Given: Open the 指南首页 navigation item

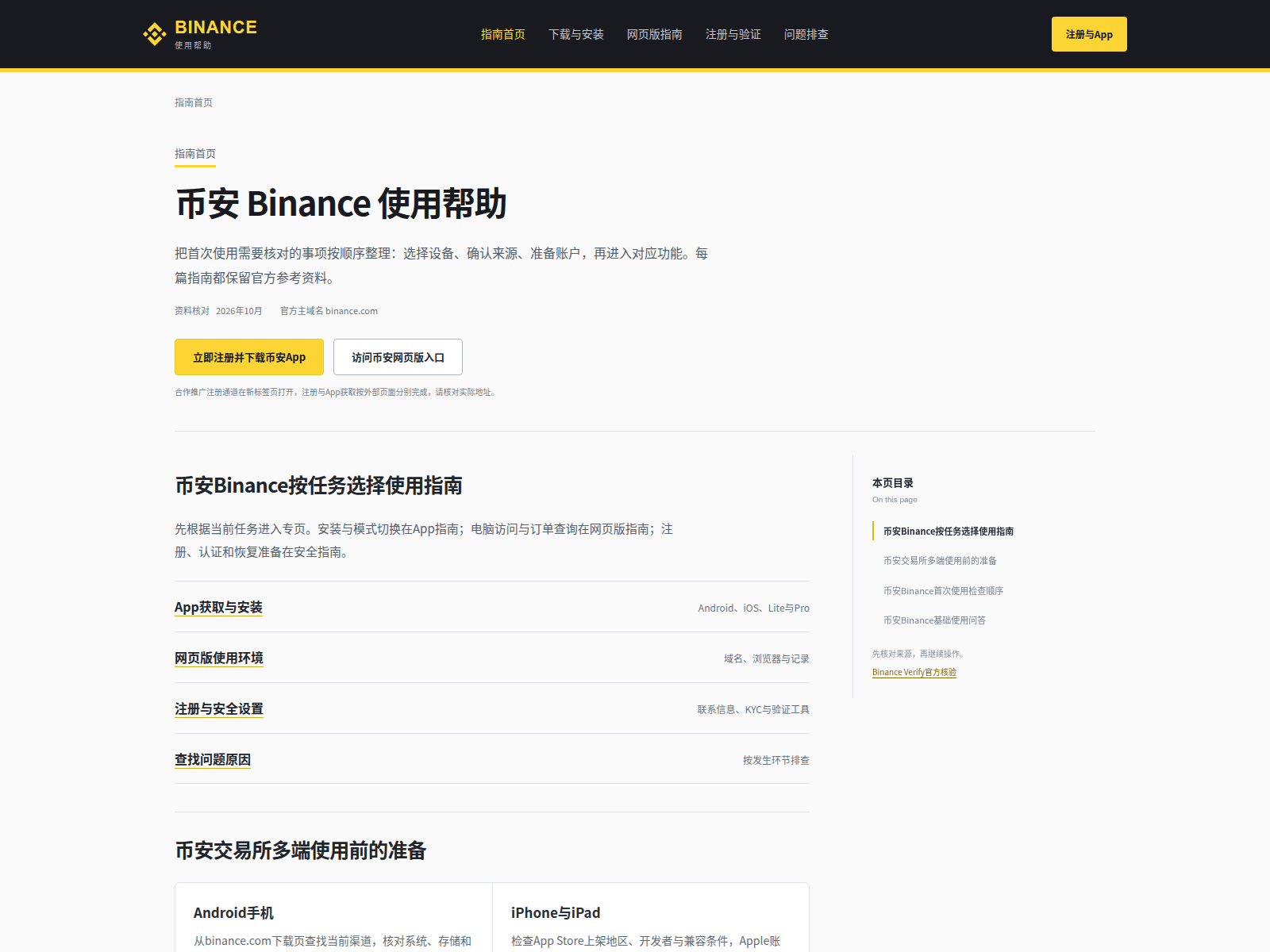Looking at the screenshot, I should 503,34.
